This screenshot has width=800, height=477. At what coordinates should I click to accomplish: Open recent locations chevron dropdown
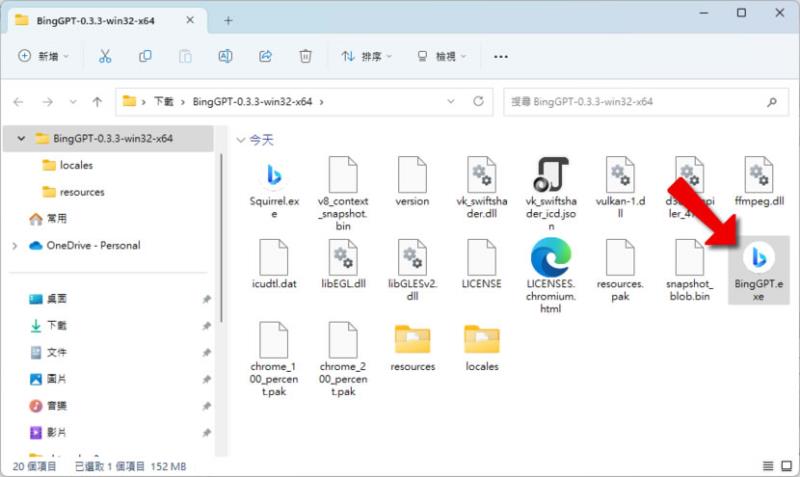73,102
